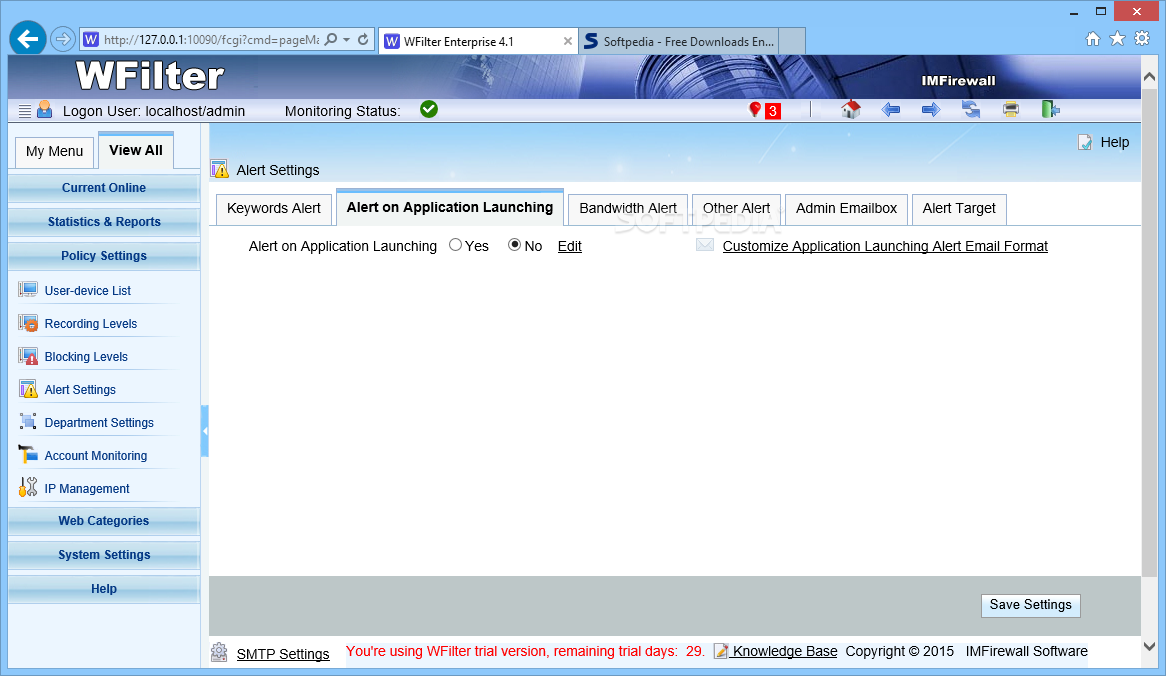Click the browser back arrow button
This screenshot has height=676, width=1166.
(28, 39)
